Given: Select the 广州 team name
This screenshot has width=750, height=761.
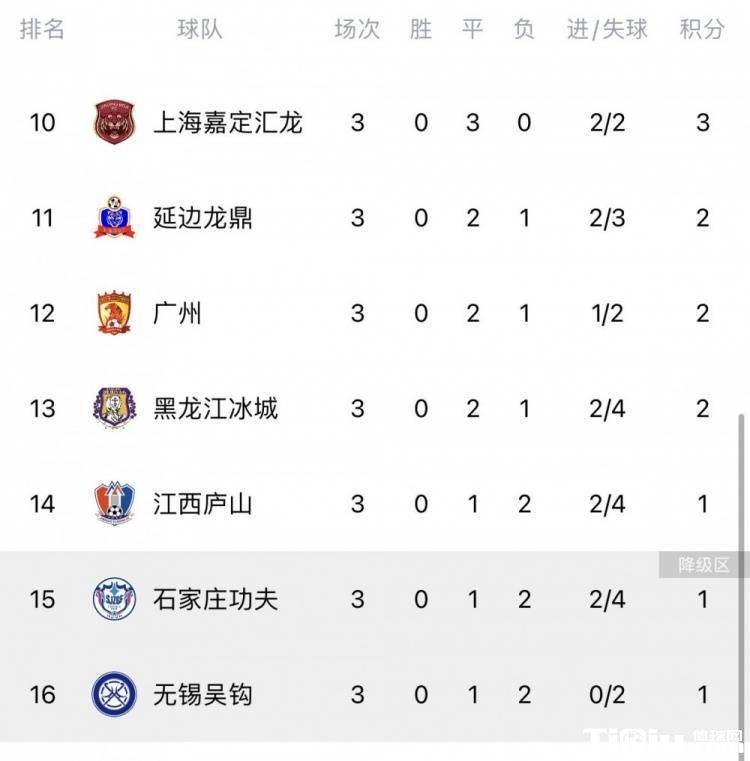Looking at the screenshot, I should click(177, 313).
